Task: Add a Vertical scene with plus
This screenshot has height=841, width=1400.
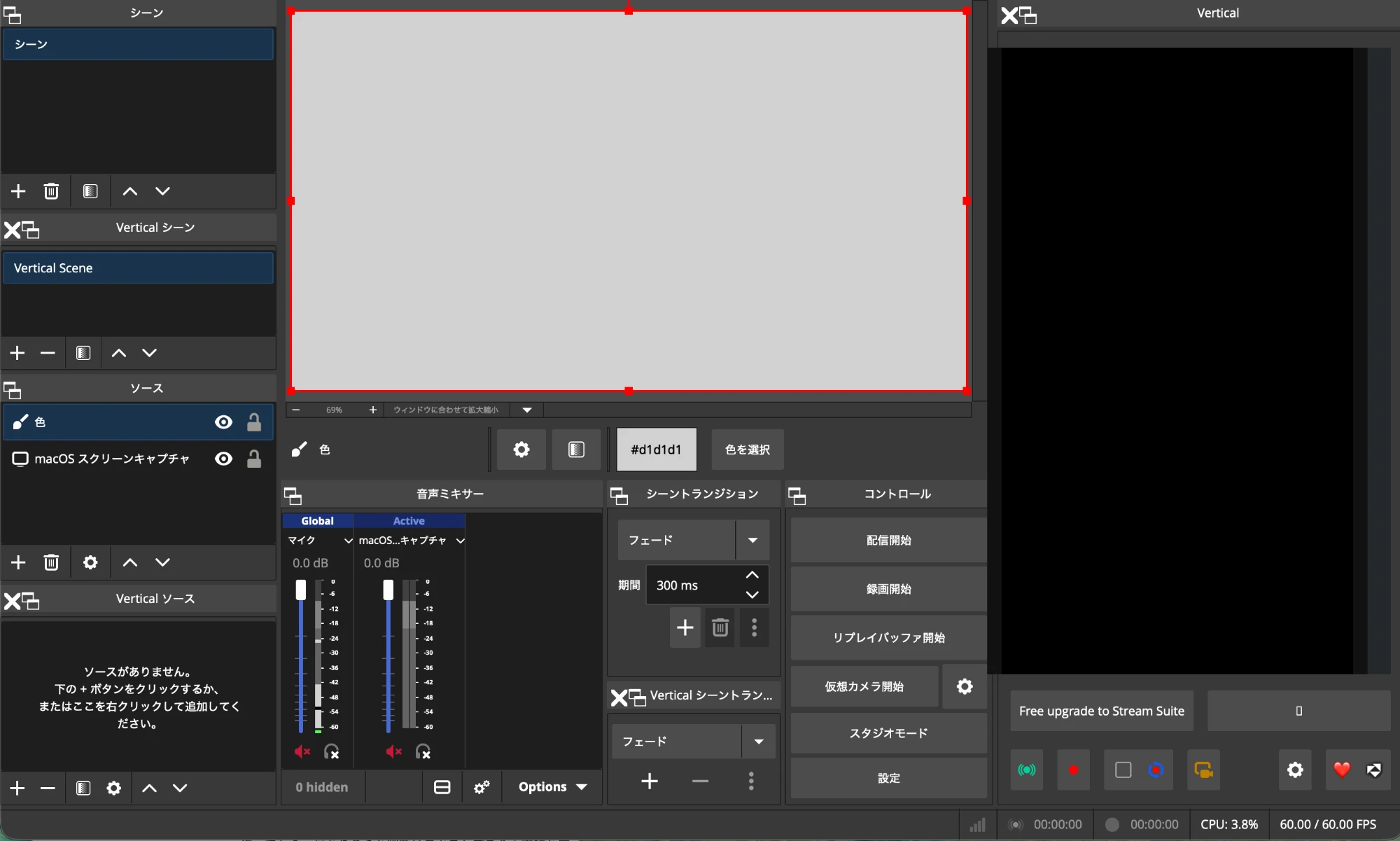Action: pyautogui.click(x=17, y=353)
